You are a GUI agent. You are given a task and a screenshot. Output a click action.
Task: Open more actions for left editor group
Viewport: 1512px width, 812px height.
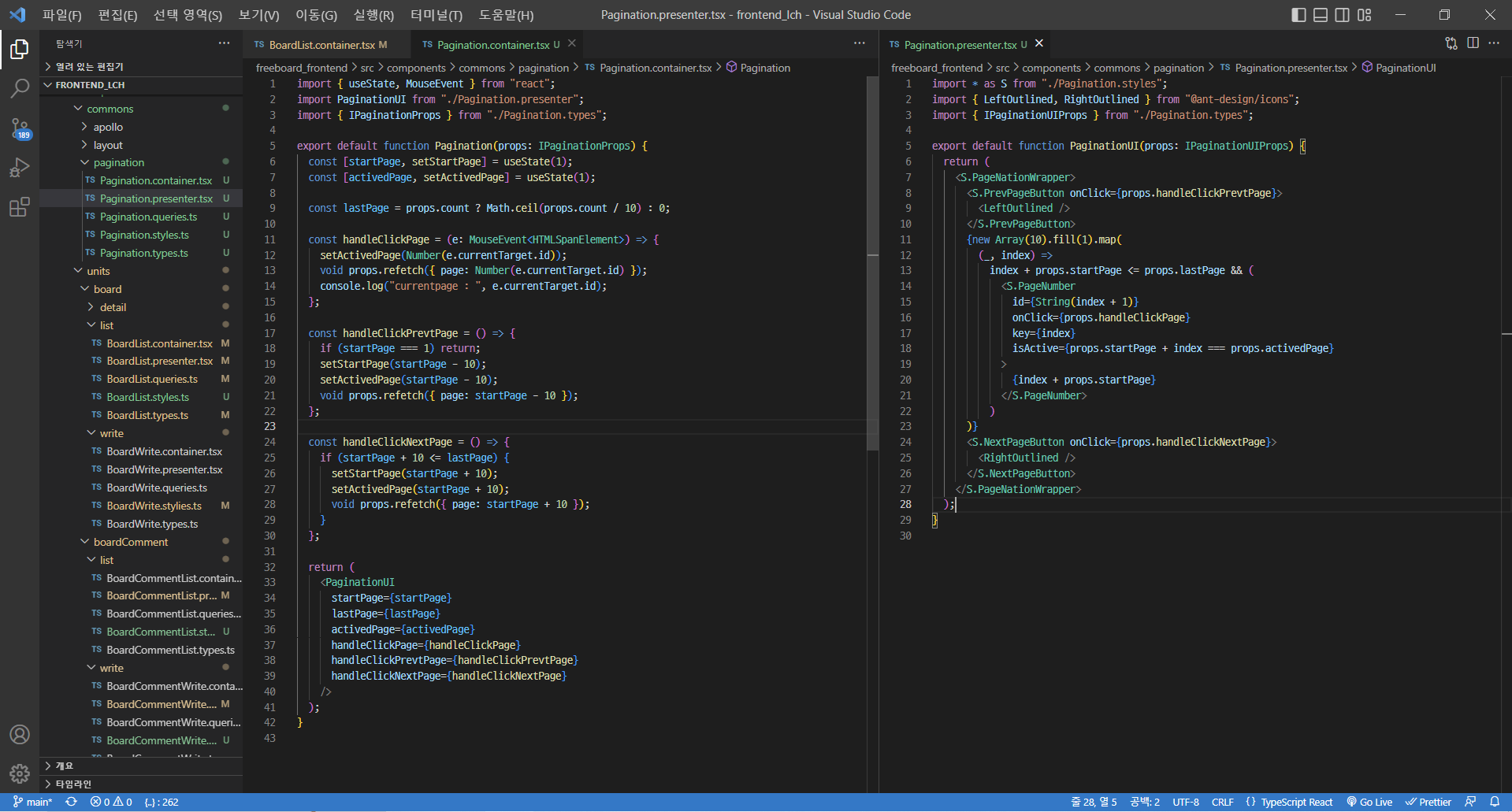coord(859,43)
